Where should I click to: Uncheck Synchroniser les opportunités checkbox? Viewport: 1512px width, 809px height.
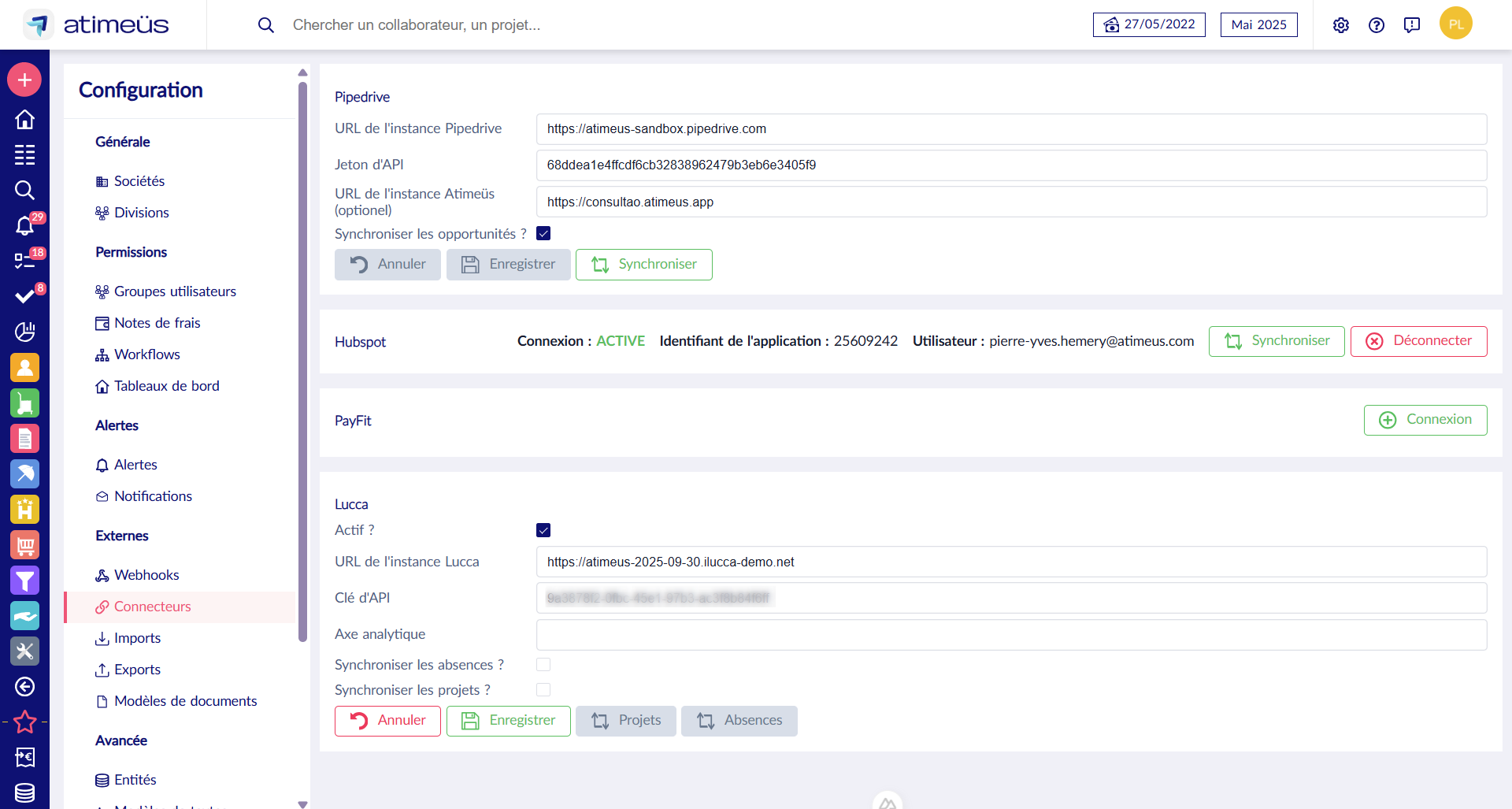click(x=543, y=233)
